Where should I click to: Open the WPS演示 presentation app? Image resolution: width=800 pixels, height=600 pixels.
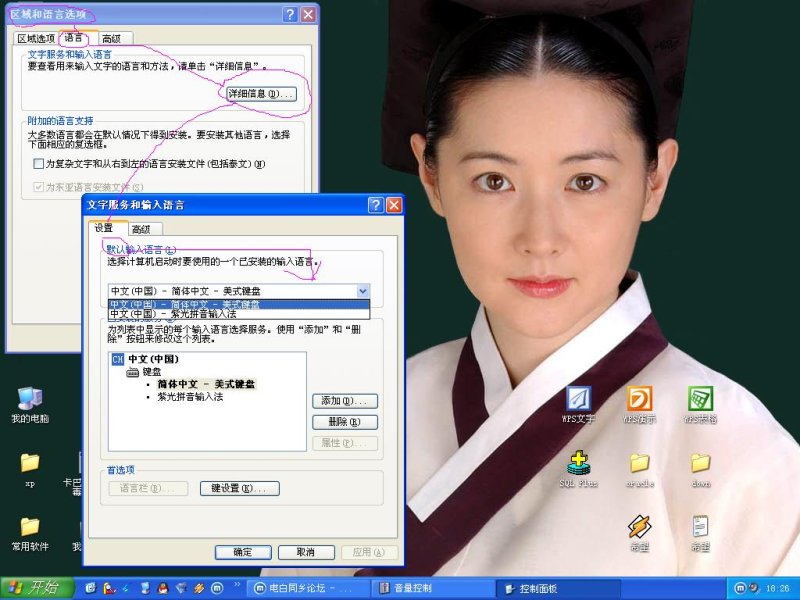pos(638,398)
